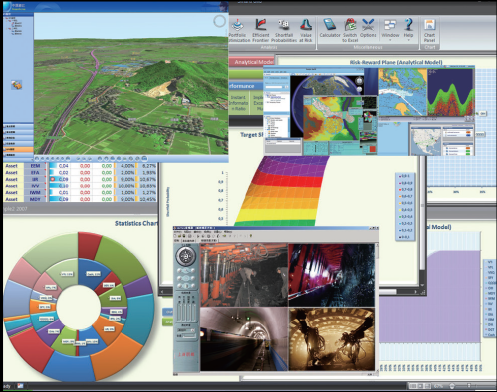Image resolution: width=497 pixels, height=392 pixels.
Task: Select the tunnel camera feed thumbnail
Action: [244, 339]
